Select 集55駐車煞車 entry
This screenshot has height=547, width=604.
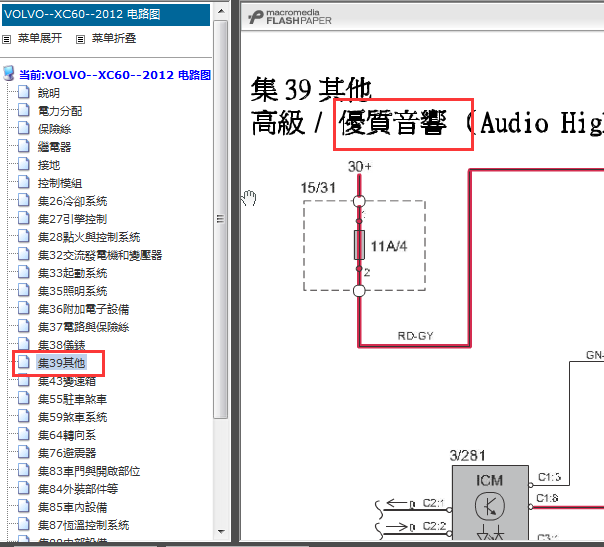coord(72,399)
